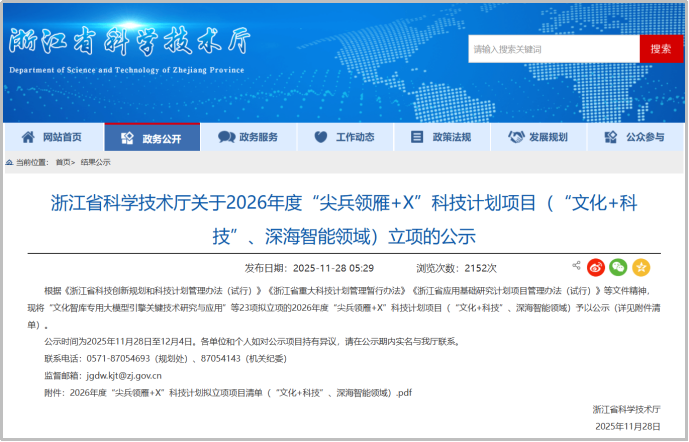Share the article via WeChat
Viewport: 689px width, 442px height.
618,267
